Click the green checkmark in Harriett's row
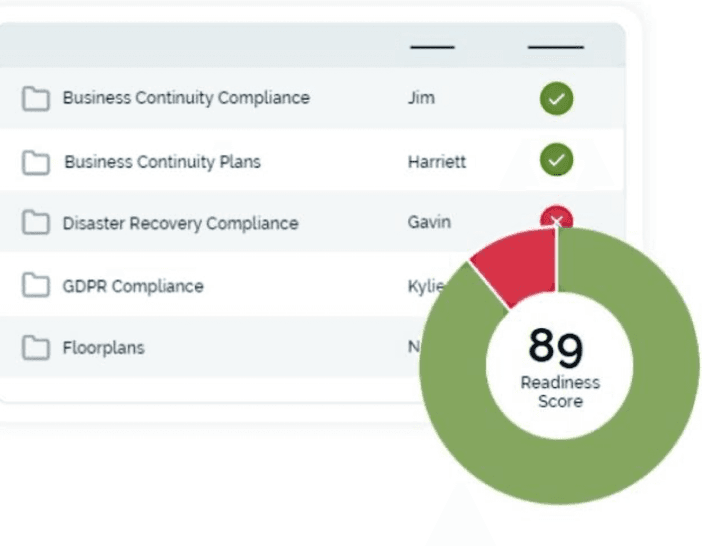The height and width of the screenshot is (546, 702). coord(556,160)
